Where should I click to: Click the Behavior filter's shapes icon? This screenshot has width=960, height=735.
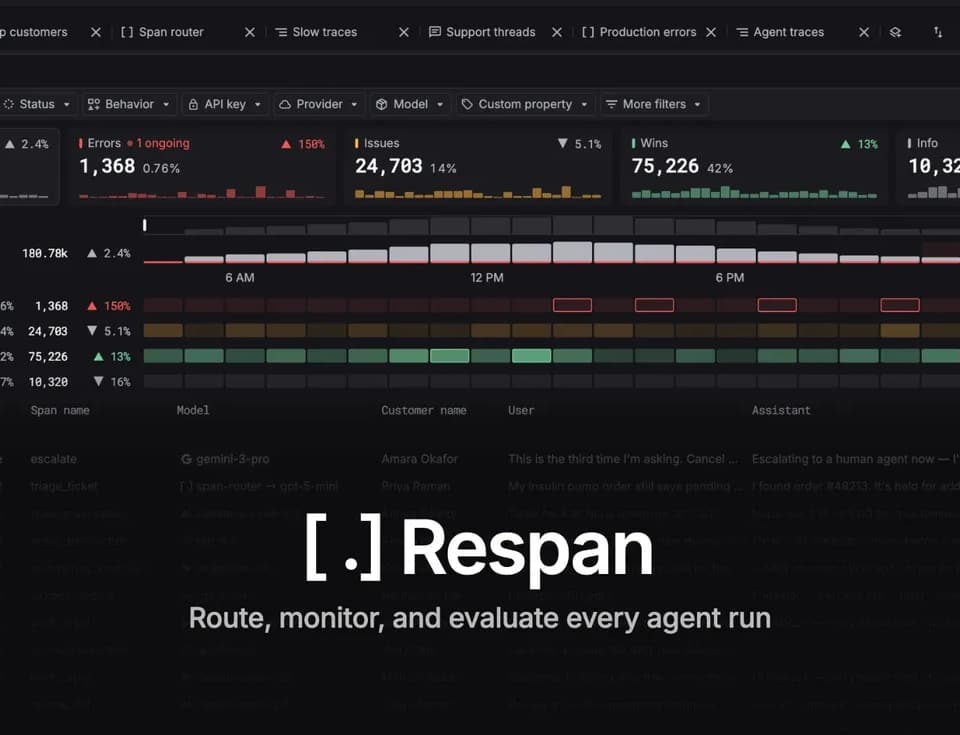(94, 105)
